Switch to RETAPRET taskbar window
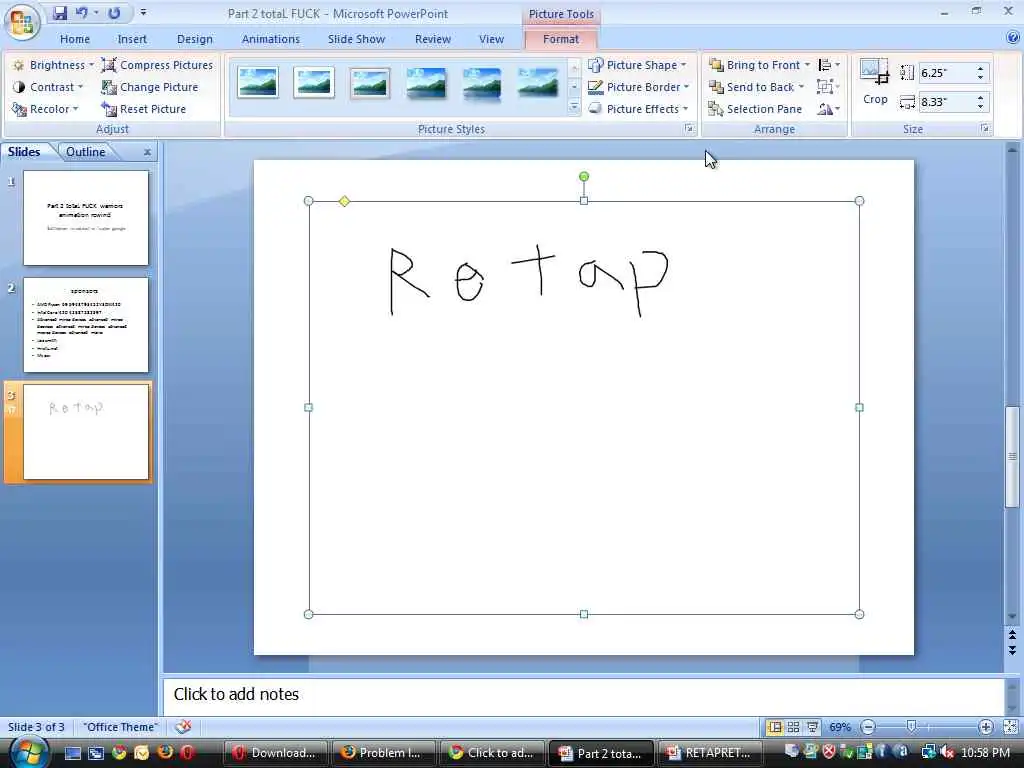Image resolution: width=1024 pixels, height=768 pixels. click(710, 753)
